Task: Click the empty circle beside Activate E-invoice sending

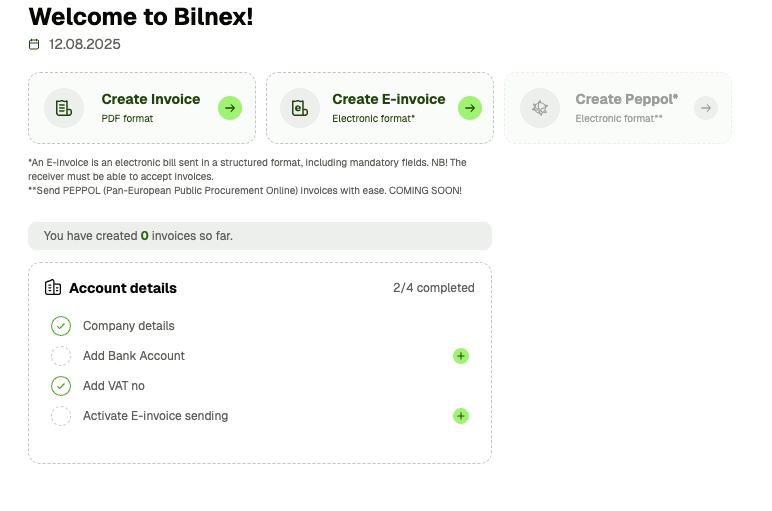Action: (61, 416)
